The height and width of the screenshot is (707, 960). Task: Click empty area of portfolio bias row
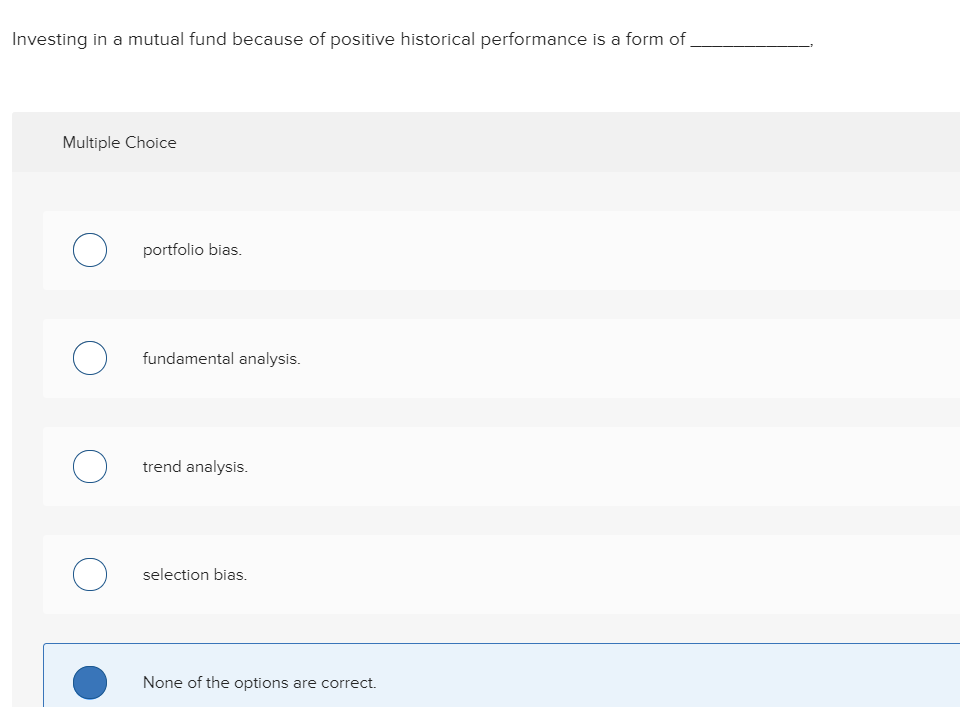point(600,250)
